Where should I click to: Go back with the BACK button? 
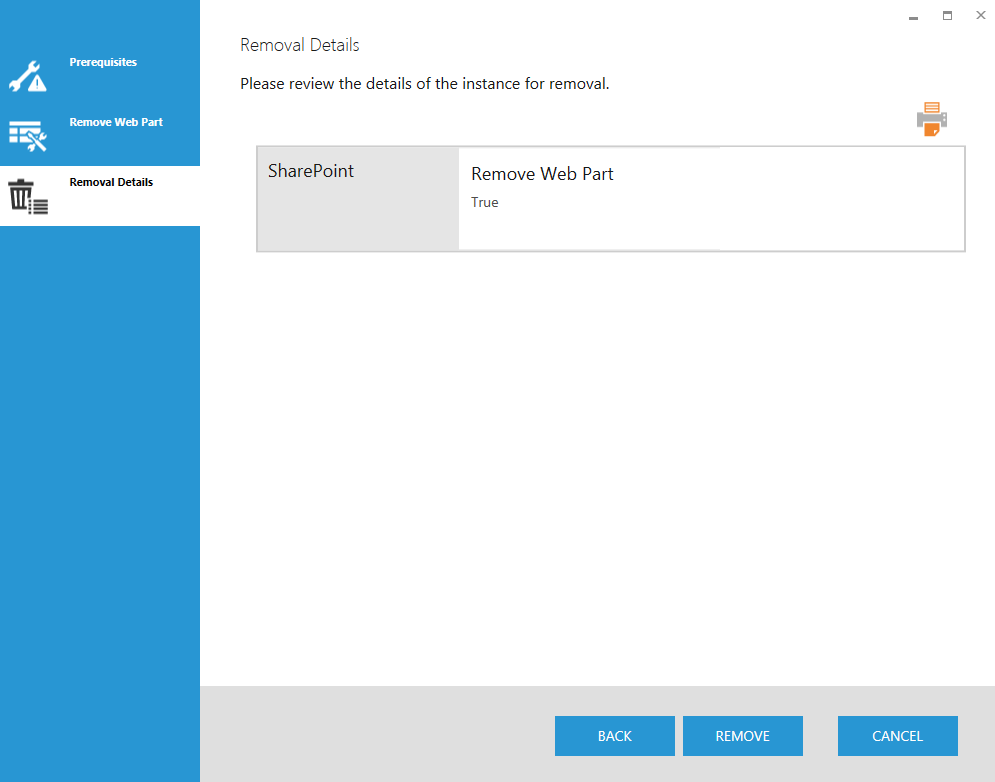pyautogui.click(x=614, y=736)
